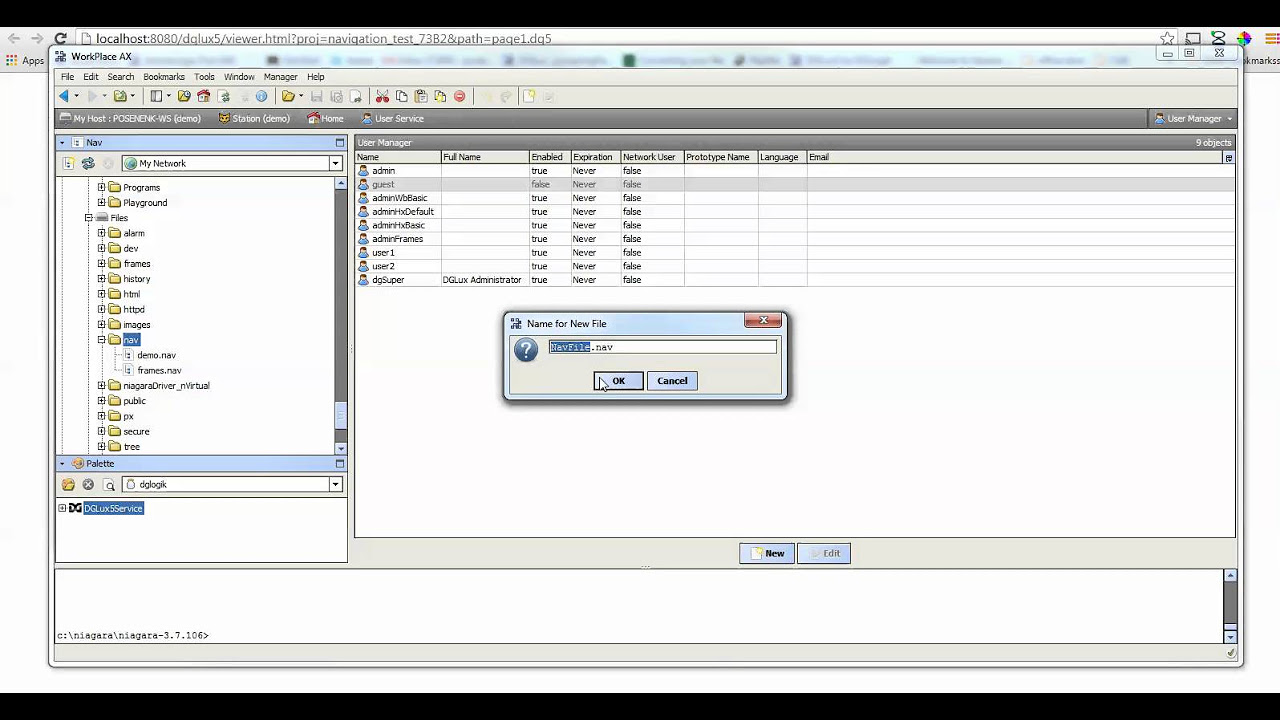Screen dimensions: 1280x720
Task: Expand the DGLux5Service entry in the Palette
Action: tap(62, 508)
